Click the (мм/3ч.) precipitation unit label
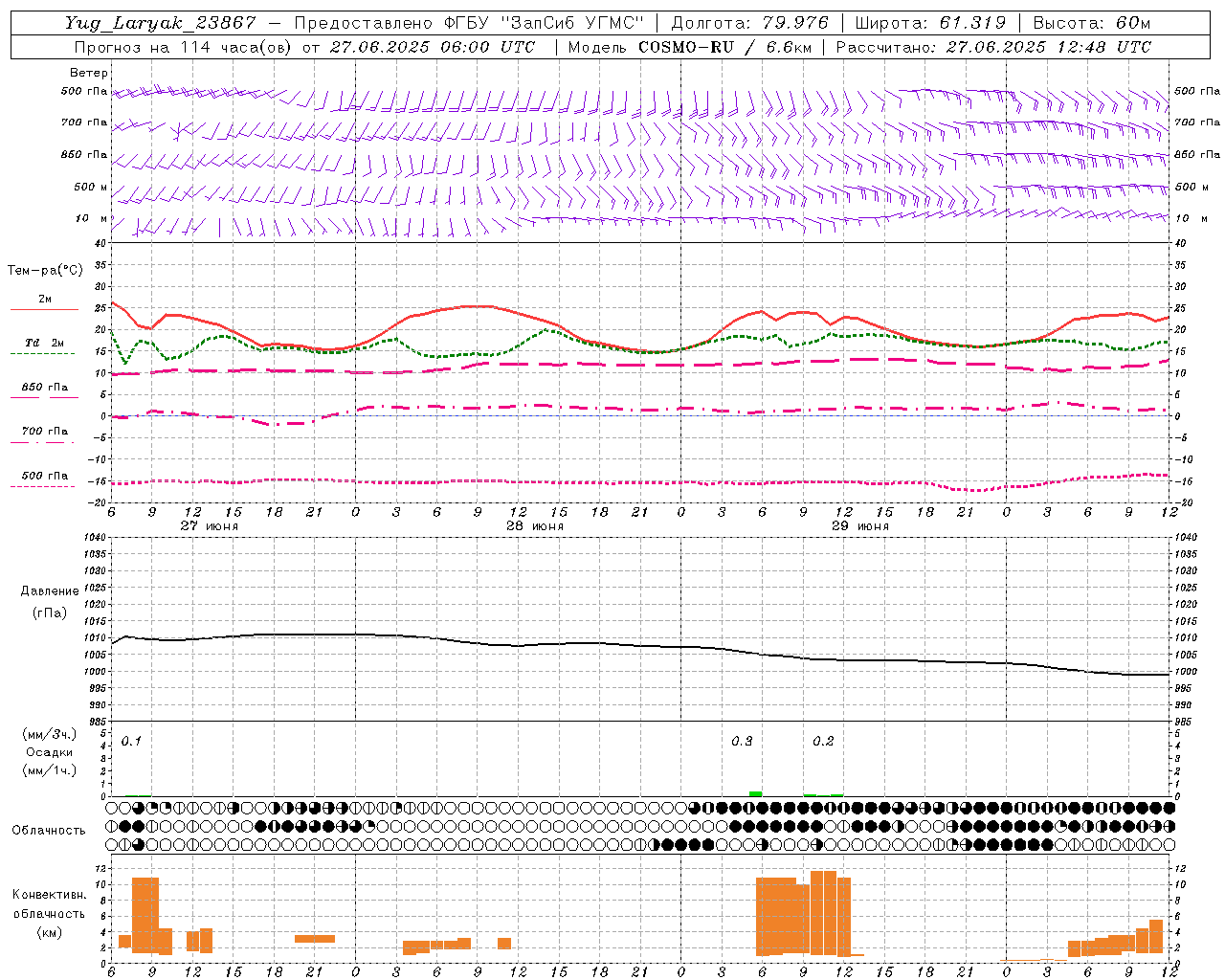 tap(49, 734)
